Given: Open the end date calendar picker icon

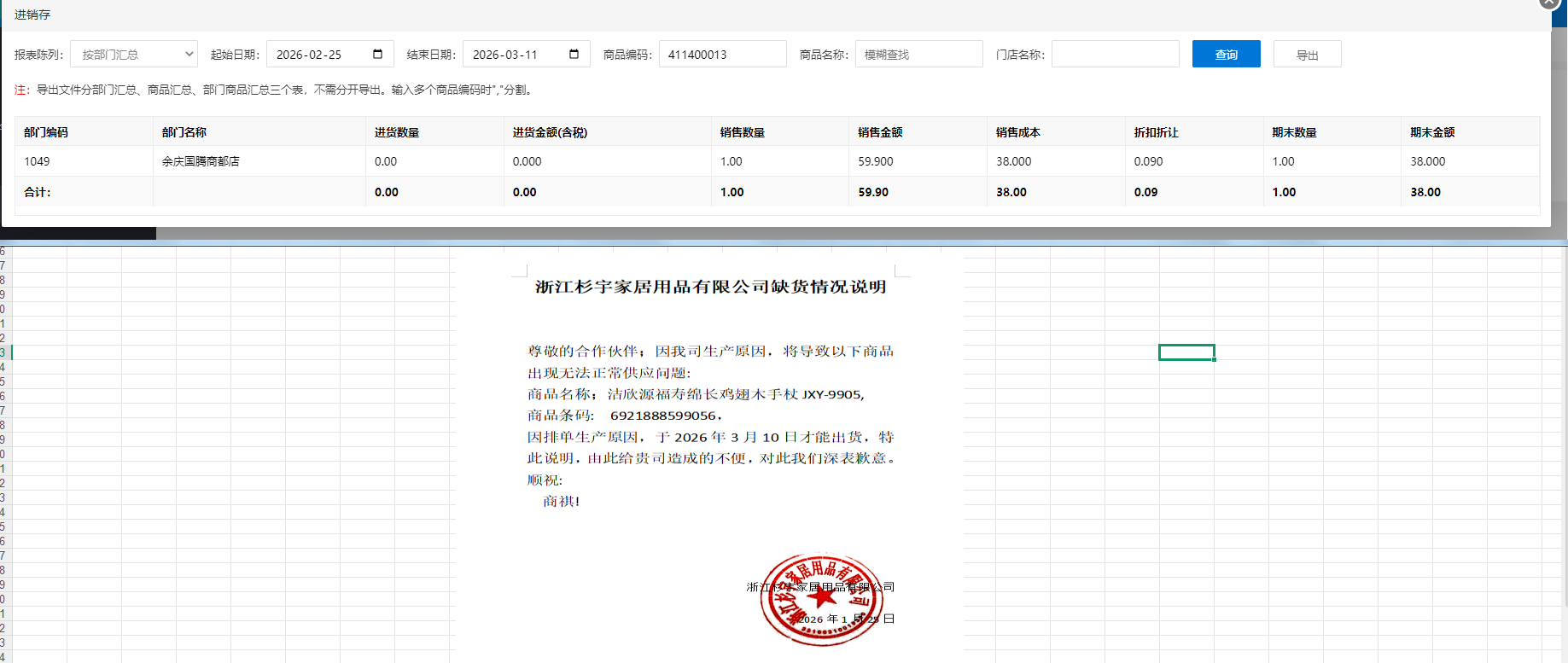Looking at the screenshot, I should tap(574, 54).
